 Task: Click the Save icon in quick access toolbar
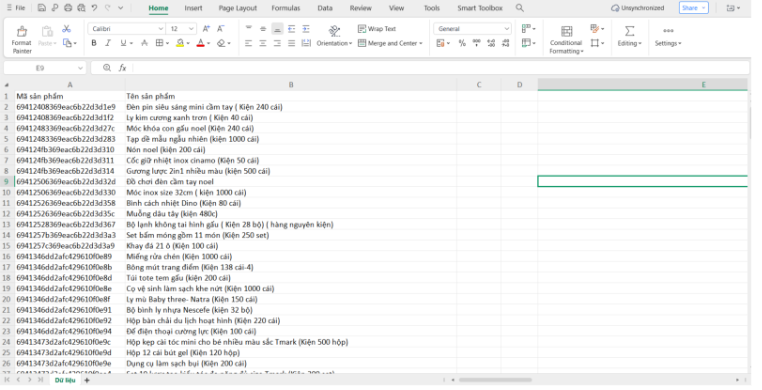pyautogui.click(x=42, y=8)
